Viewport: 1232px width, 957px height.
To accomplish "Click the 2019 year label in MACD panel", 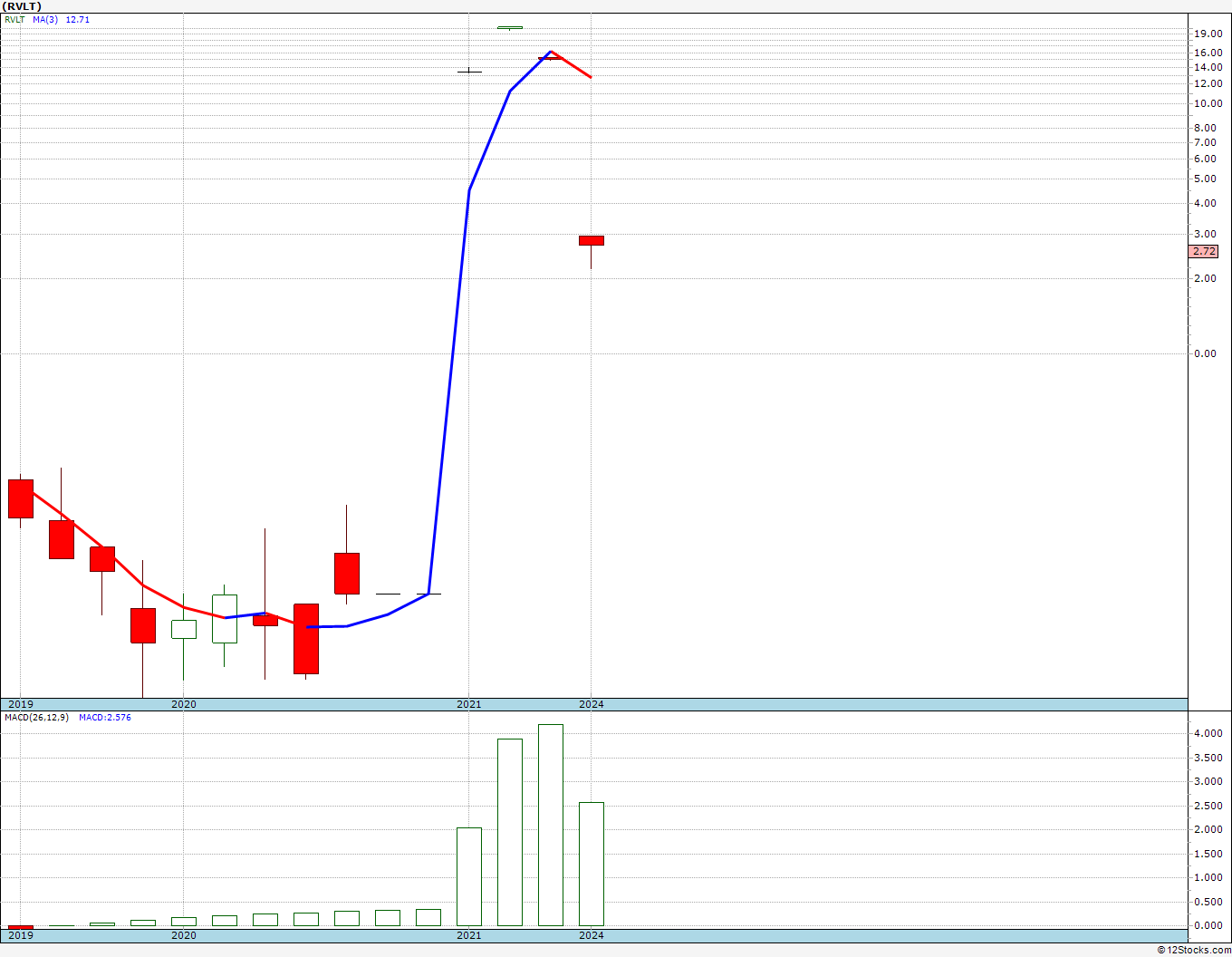I will click(20, 935).
